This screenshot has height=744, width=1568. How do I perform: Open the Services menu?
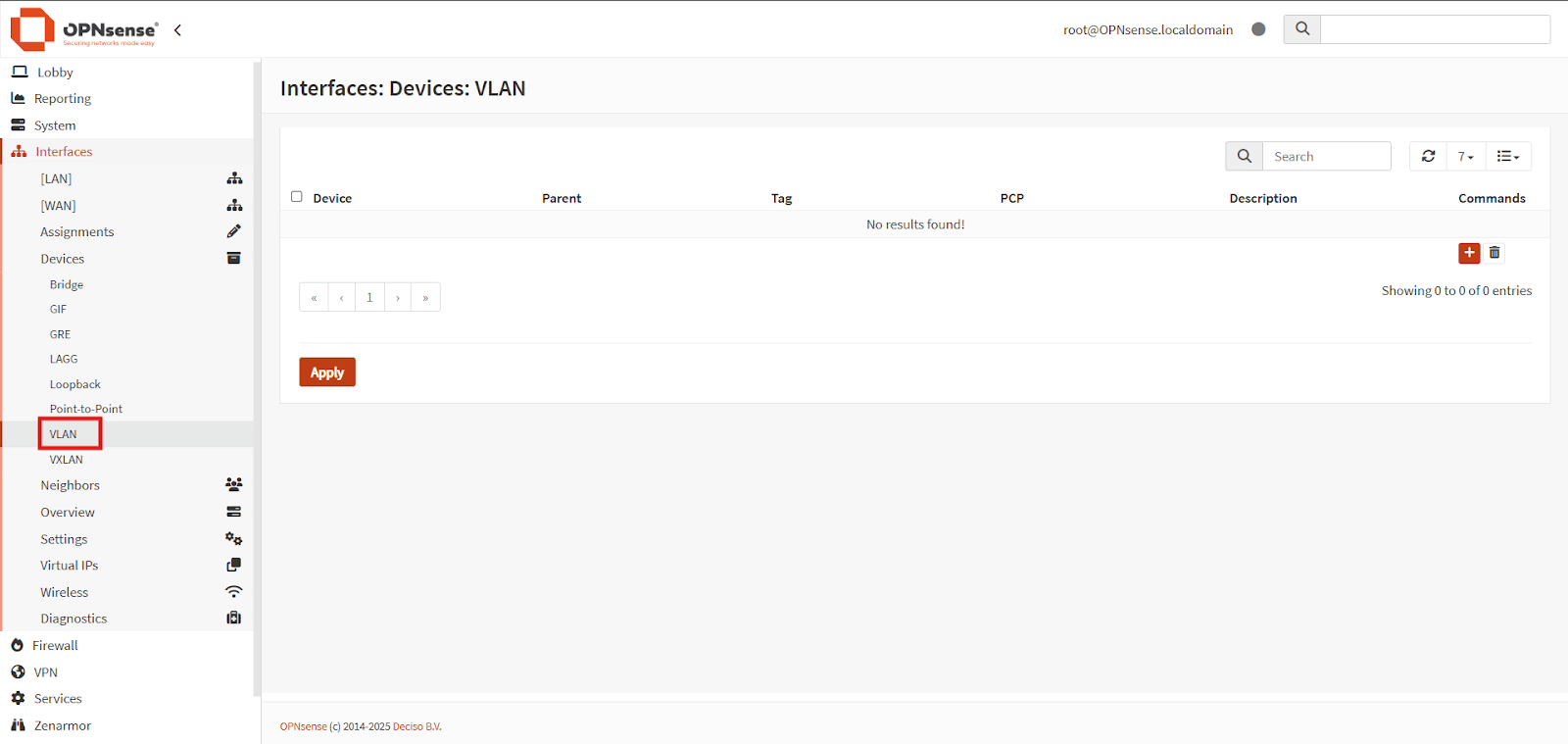58,699
